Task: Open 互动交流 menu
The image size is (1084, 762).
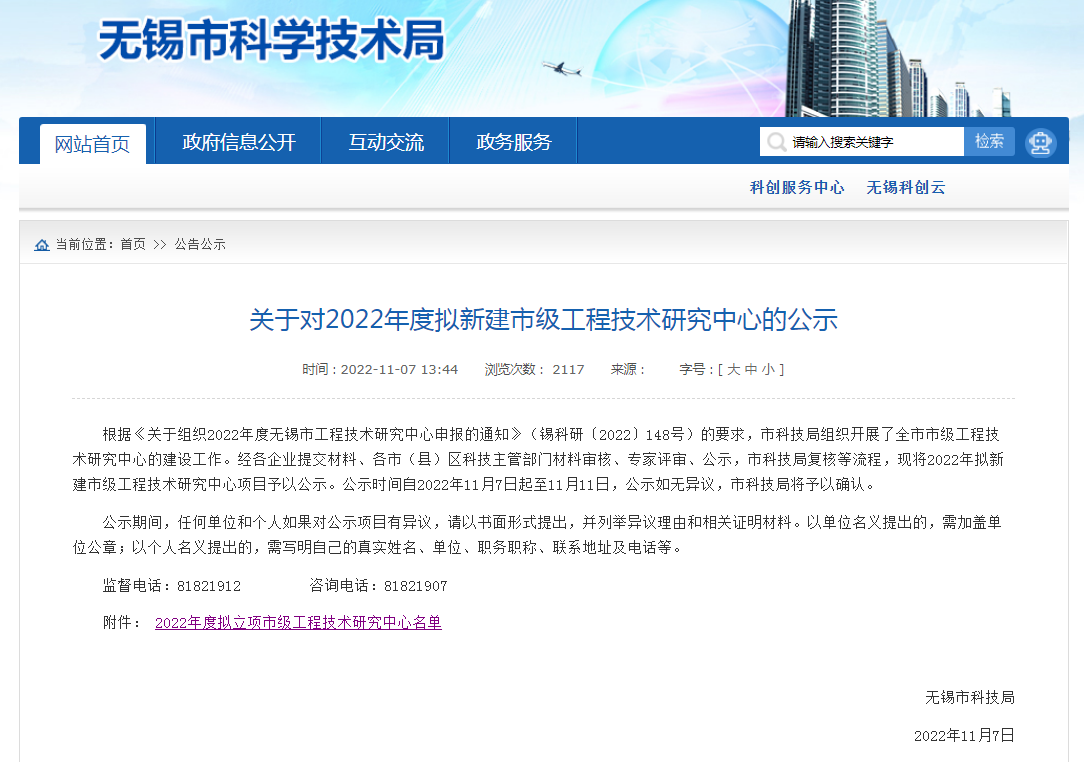Action: (x=386, y=142)
